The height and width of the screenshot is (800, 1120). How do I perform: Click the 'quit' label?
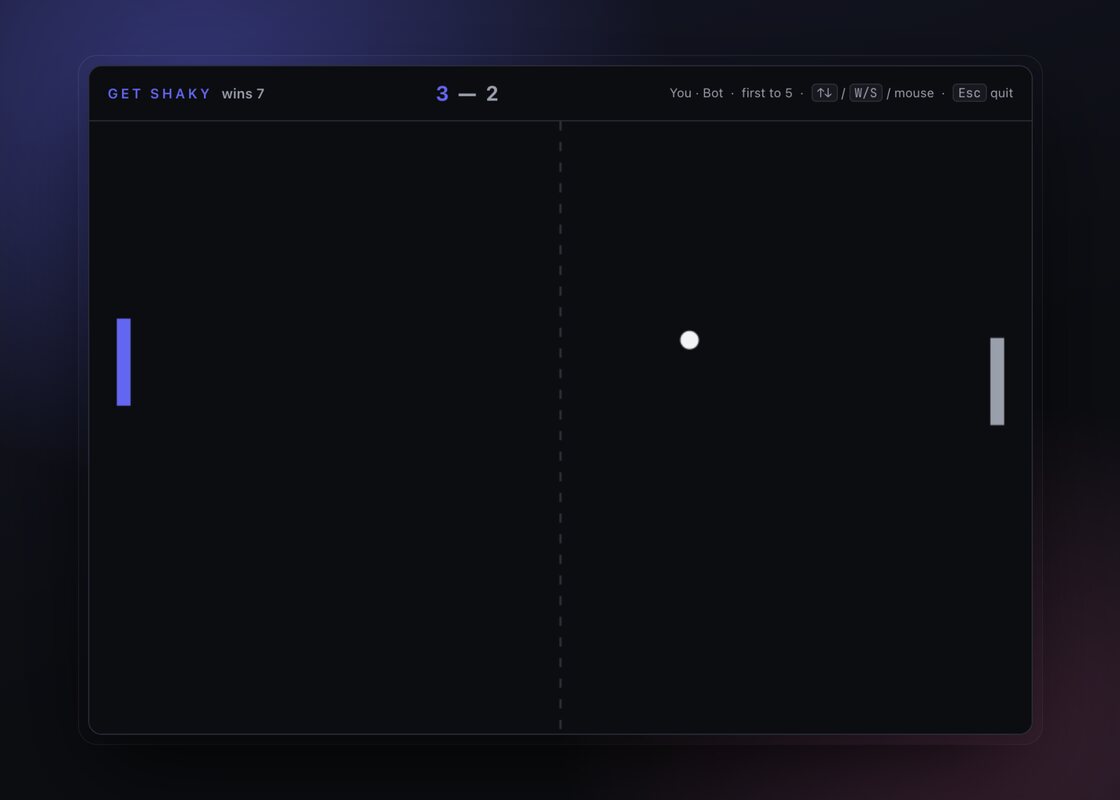click(x=1001, y=93)
